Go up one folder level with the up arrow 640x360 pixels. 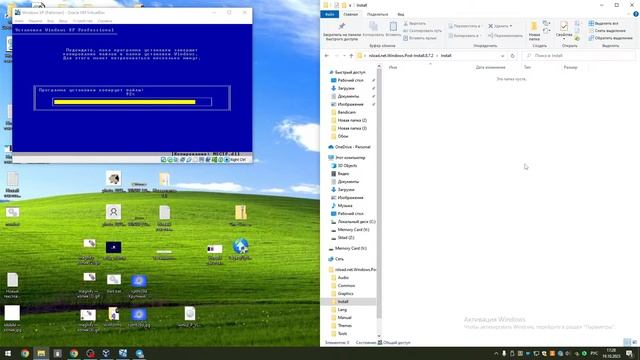click(x=351, y=56)
